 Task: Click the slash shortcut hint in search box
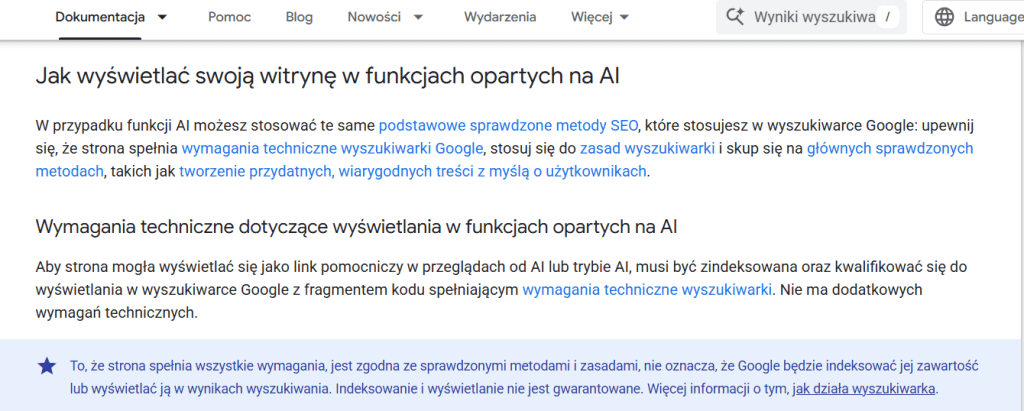pos(886,17)
